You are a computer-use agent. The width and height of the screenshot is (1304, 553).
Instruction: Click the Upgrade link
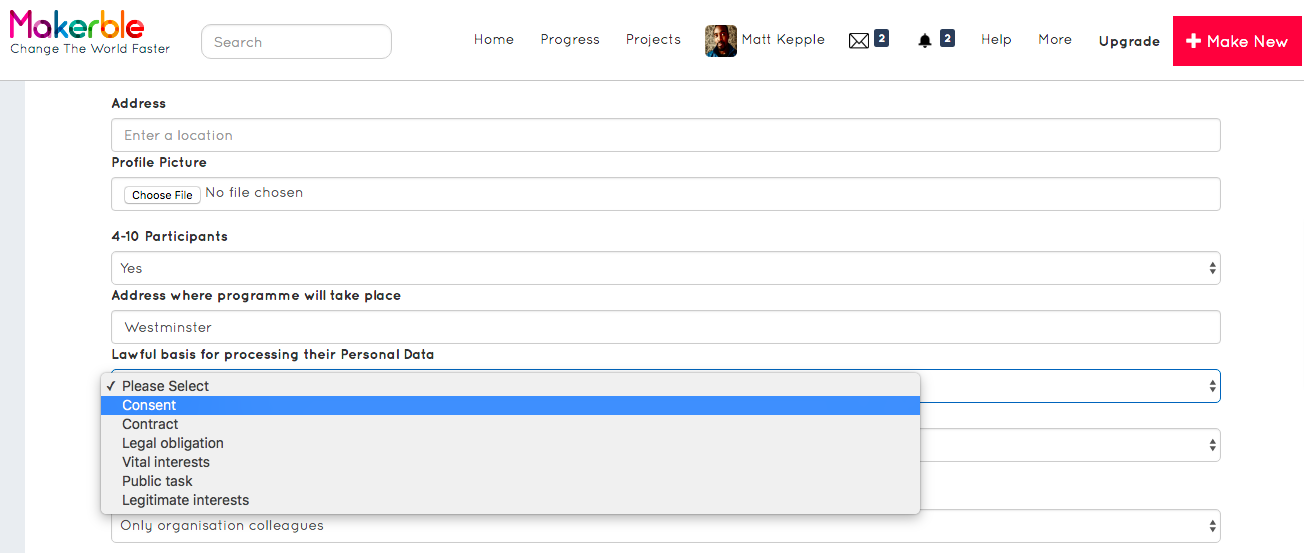(1129, 41)
